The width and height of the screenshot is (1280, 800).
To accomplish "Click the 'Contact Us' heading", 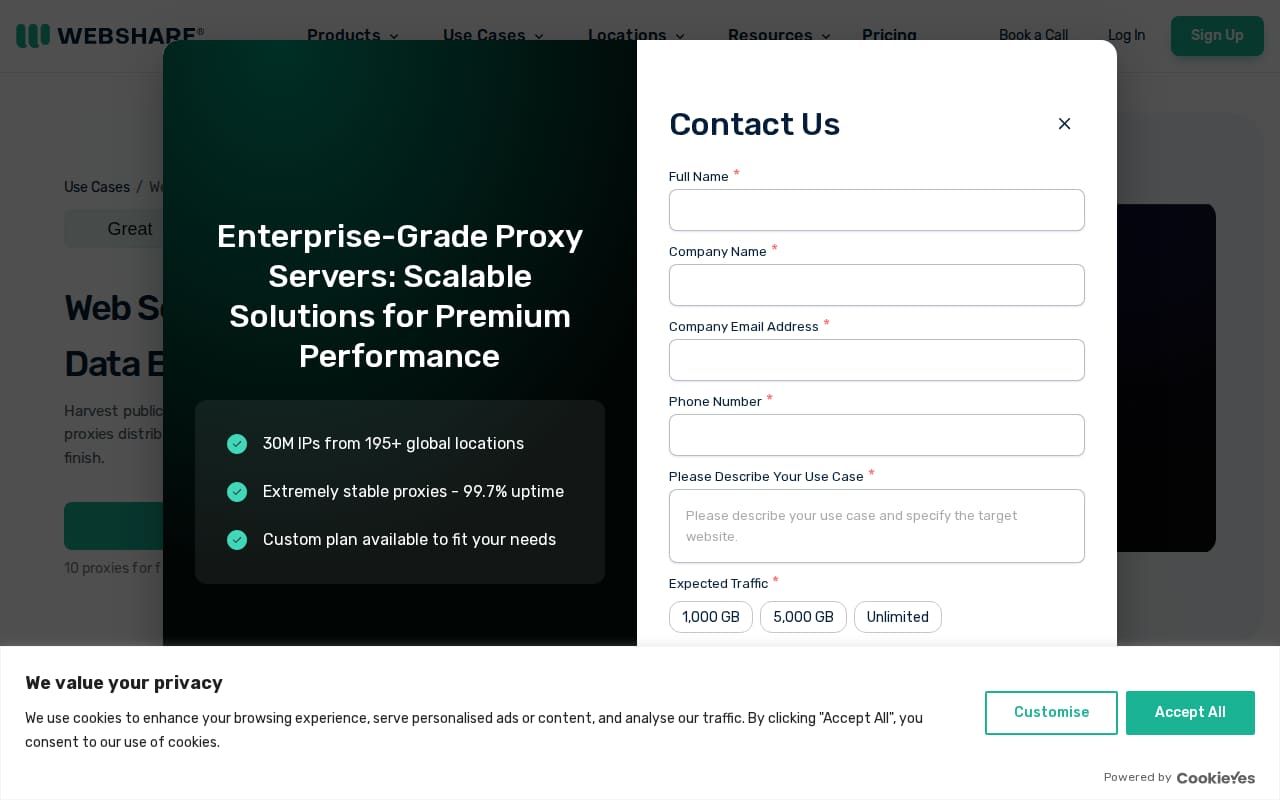I will (754, 124).
